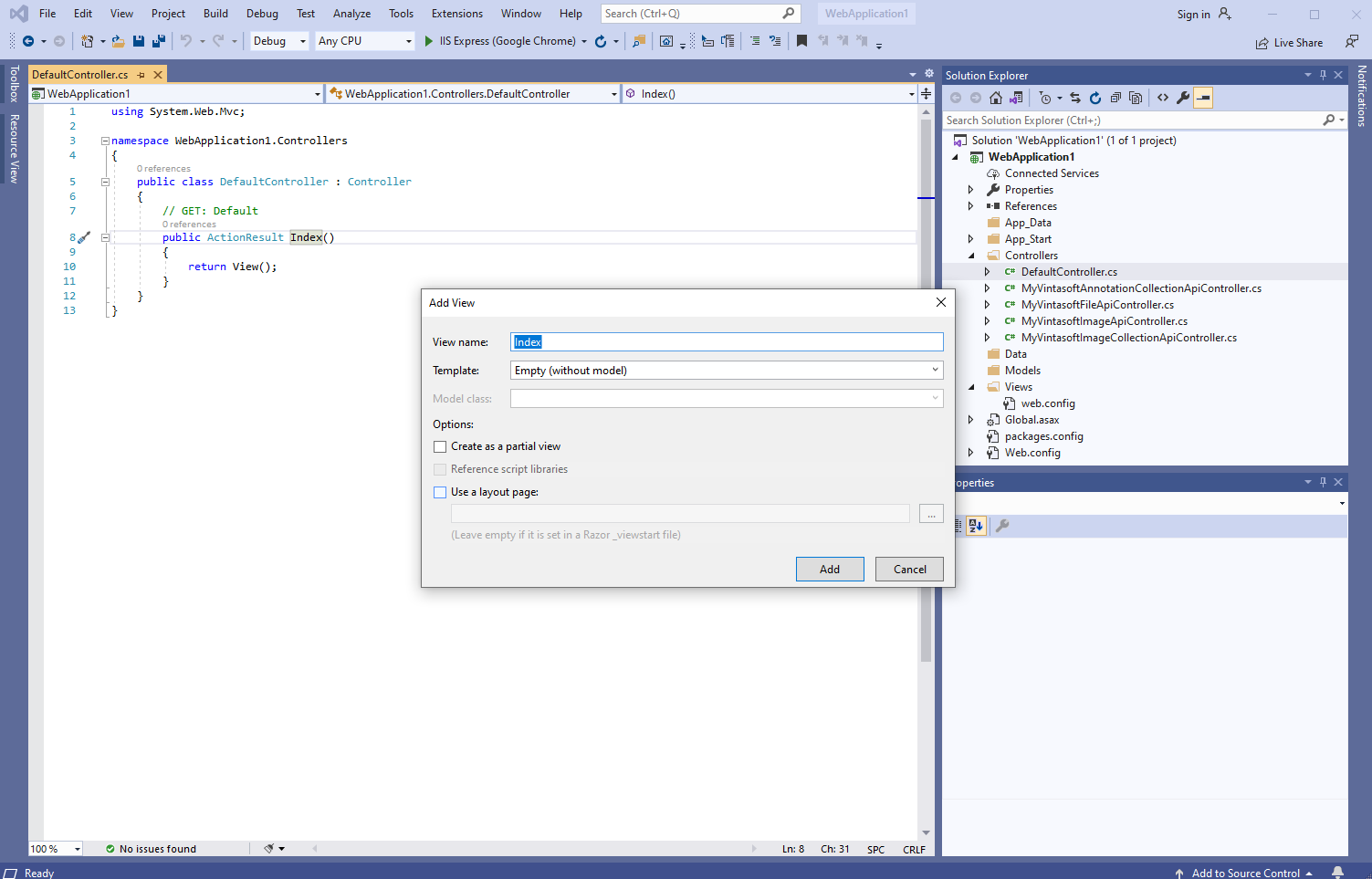This screenshot has height=879, width=1372.
Task: Open the Analyze menu
Action: click(x=351, y=14)
